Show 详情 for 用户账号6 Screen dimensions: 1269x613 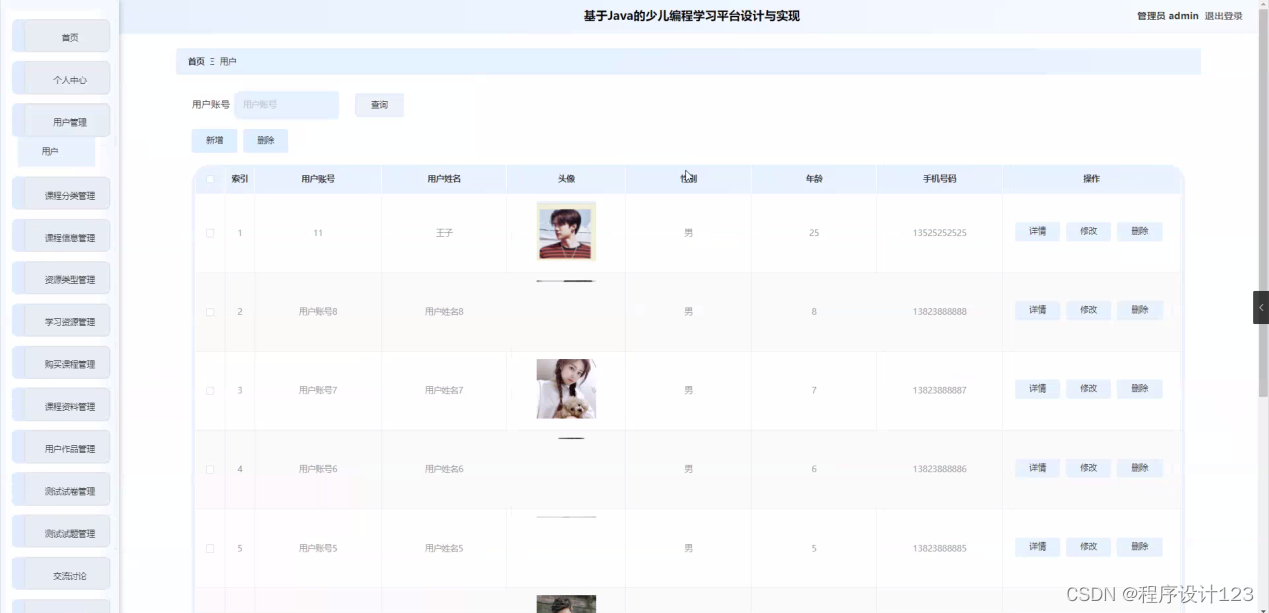tap(1037, 468)
